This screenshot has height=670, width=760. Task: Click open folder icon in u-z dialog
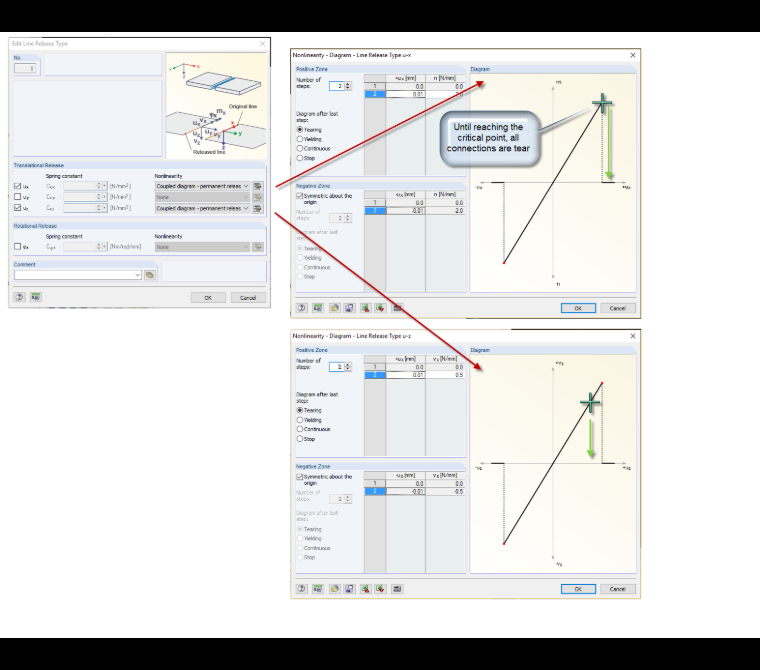[334, 589]
